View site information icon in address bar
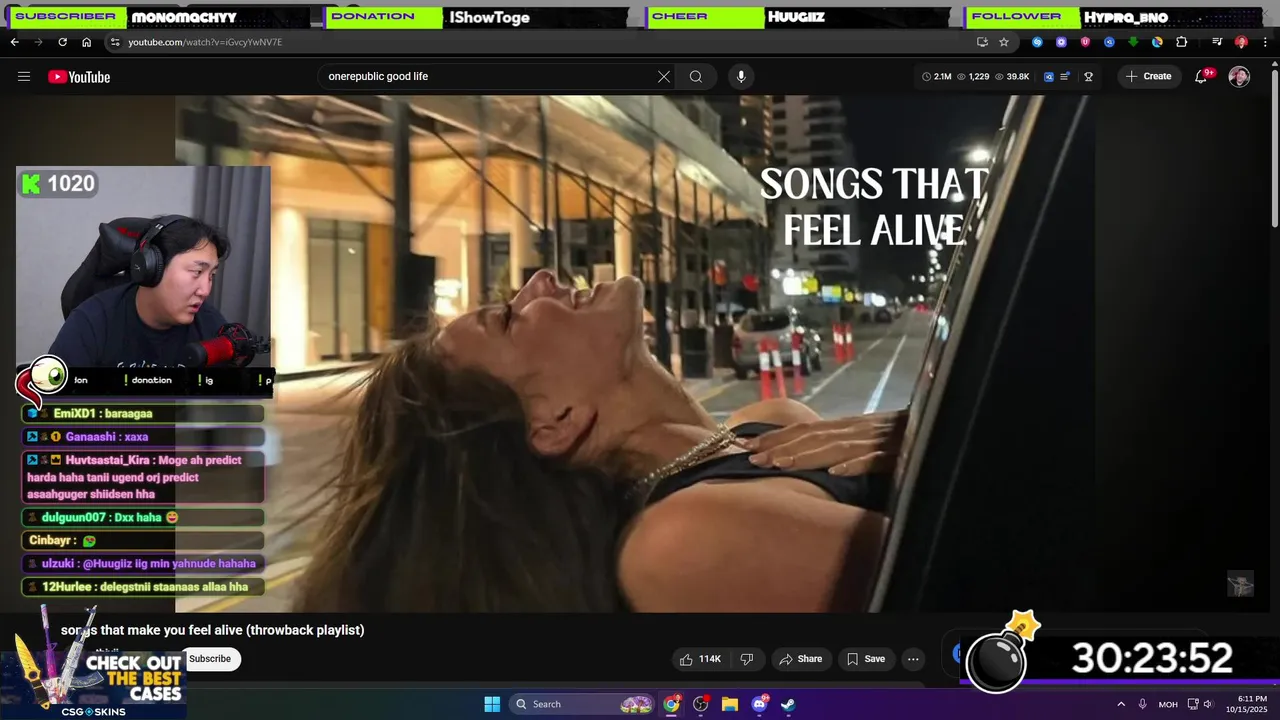Image resolution: width=1280 pixels, height=720 pixels. point(115,42)
